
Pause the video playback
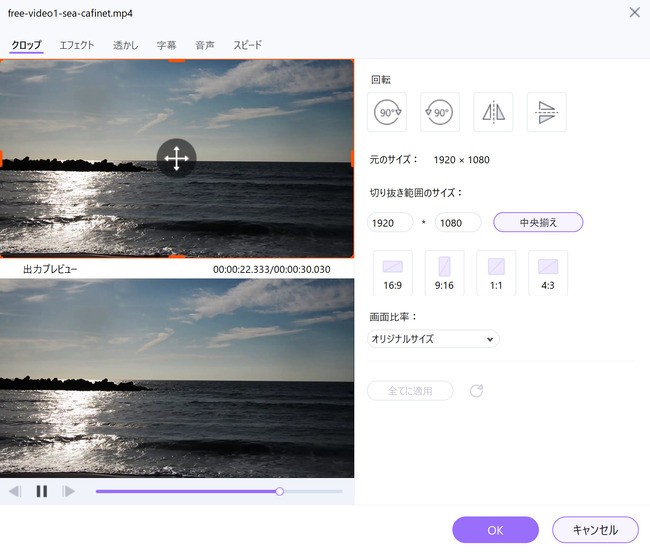41,491
